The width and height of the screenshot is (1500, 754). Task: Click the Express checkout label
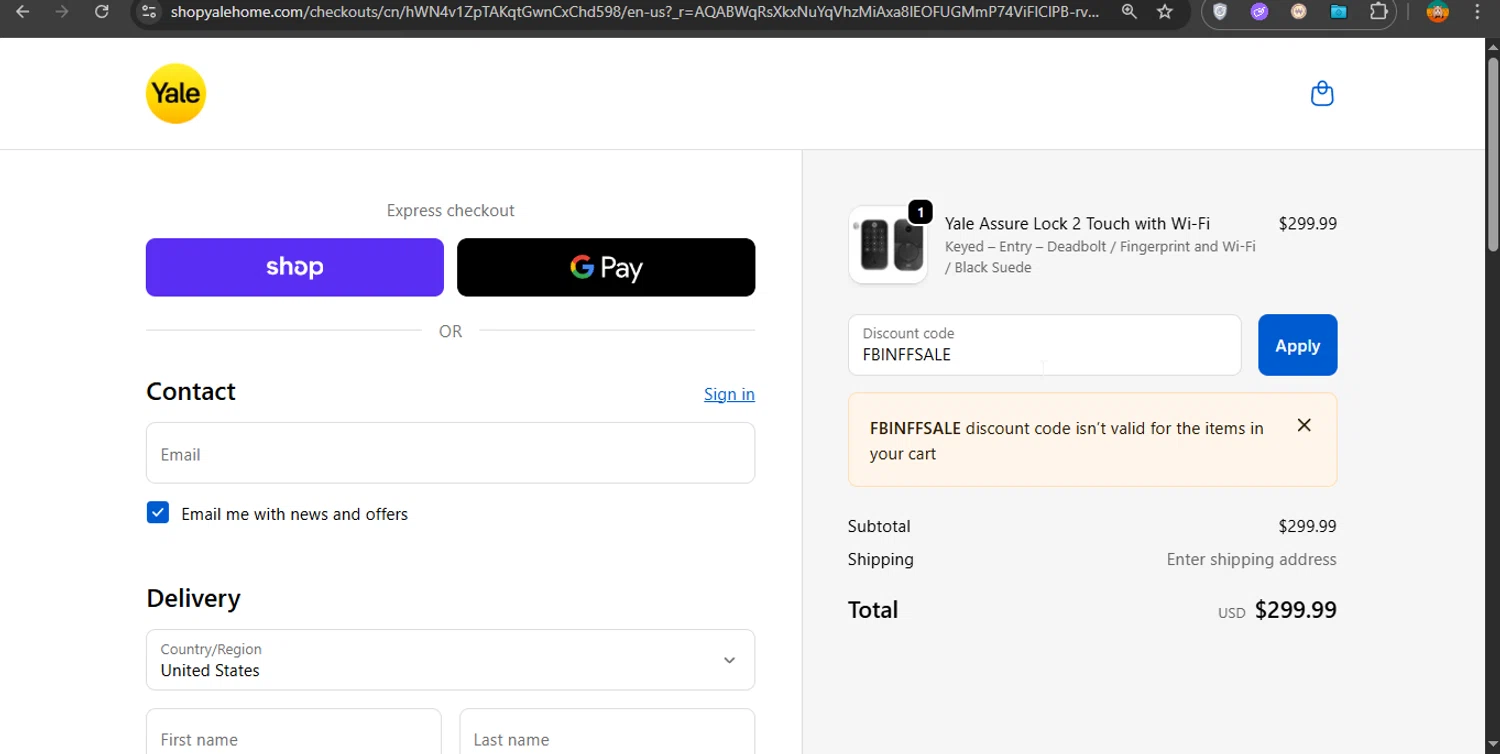click(x=450, y=210)
